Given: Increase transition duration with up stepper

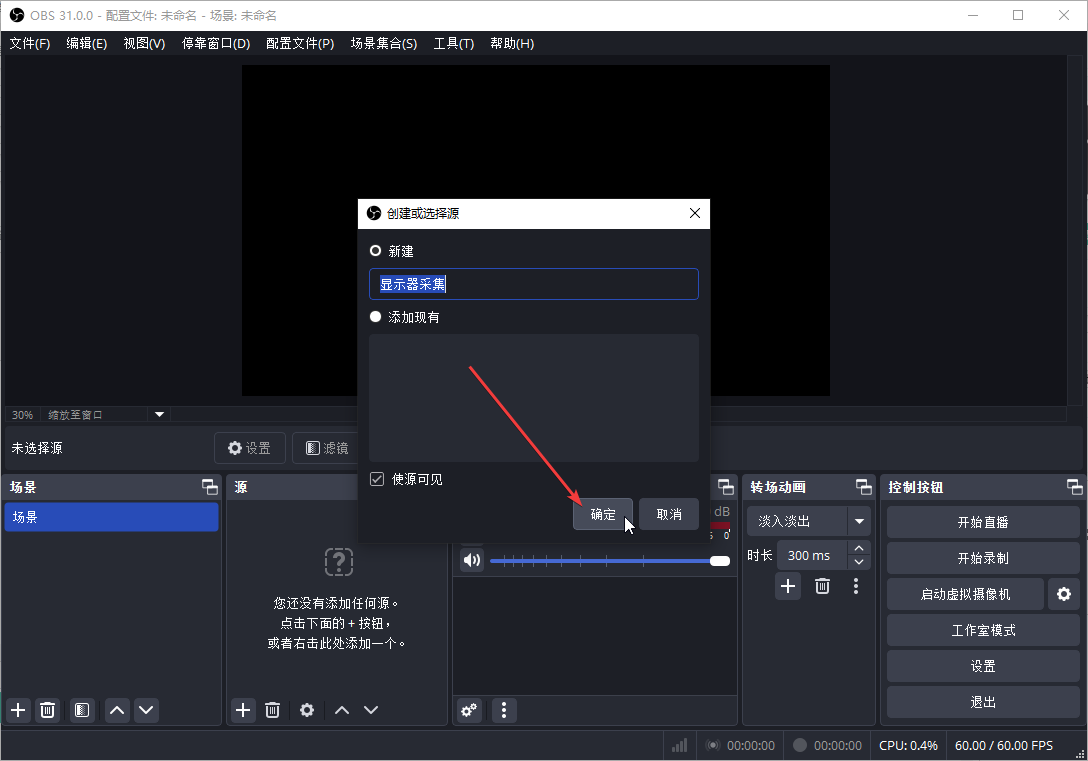Looking at the screenshot, I should pos(860,548).
